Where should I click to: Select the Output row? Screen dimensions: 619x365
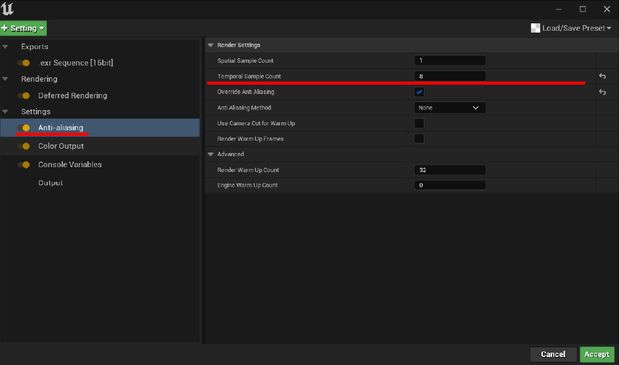(100, 183)
